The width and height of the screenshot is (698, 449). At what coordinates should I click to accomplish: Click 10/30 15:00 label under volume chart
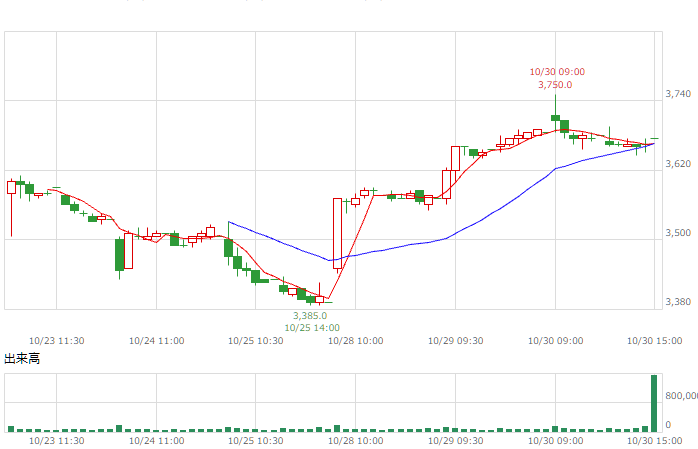click(x=654, y=441)
